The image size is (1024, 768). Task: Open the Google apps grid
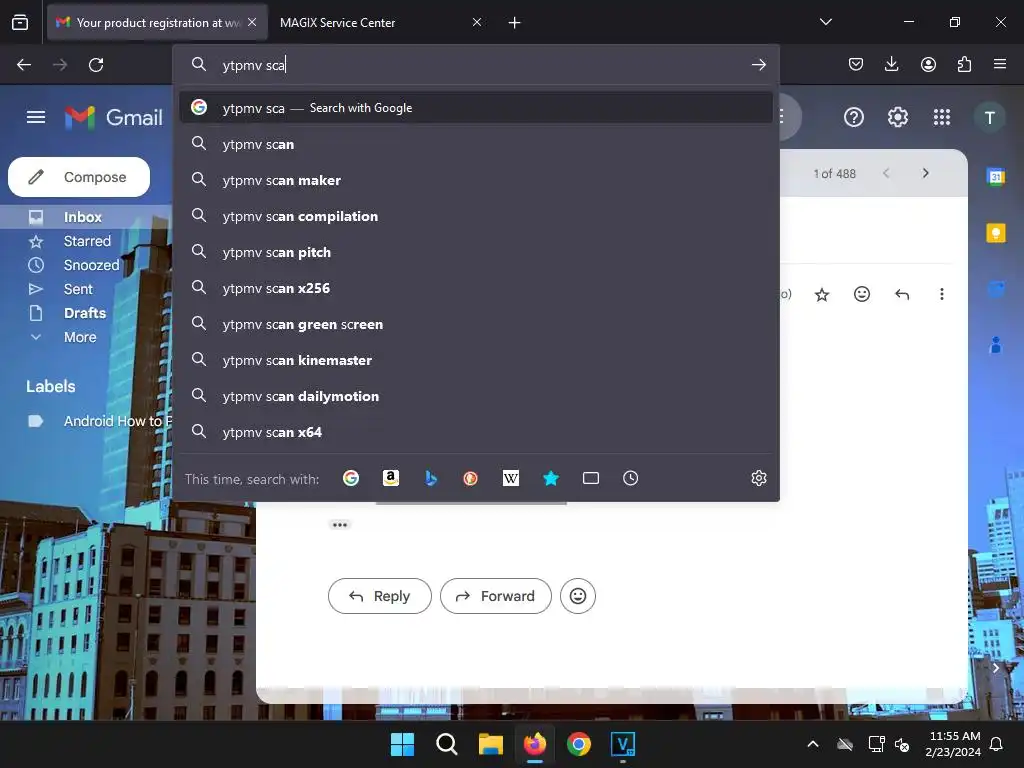(x=942, y=118)
